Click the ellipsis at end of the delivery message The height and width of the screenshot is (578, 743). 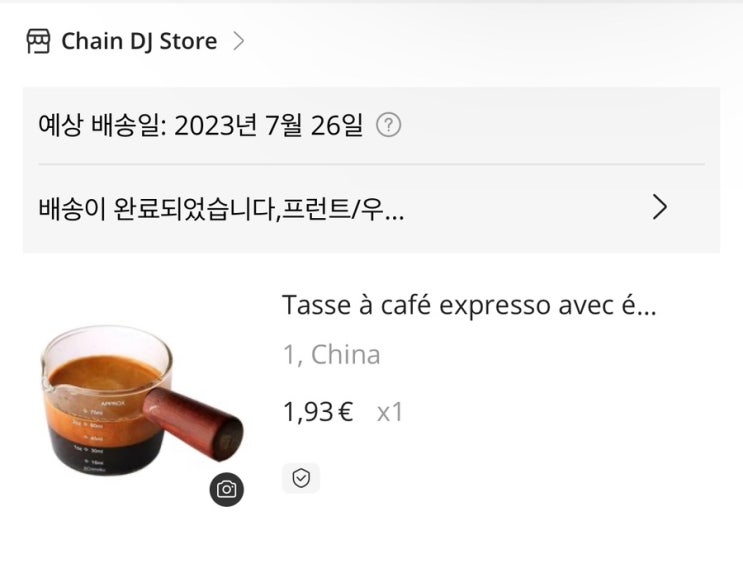394,218
